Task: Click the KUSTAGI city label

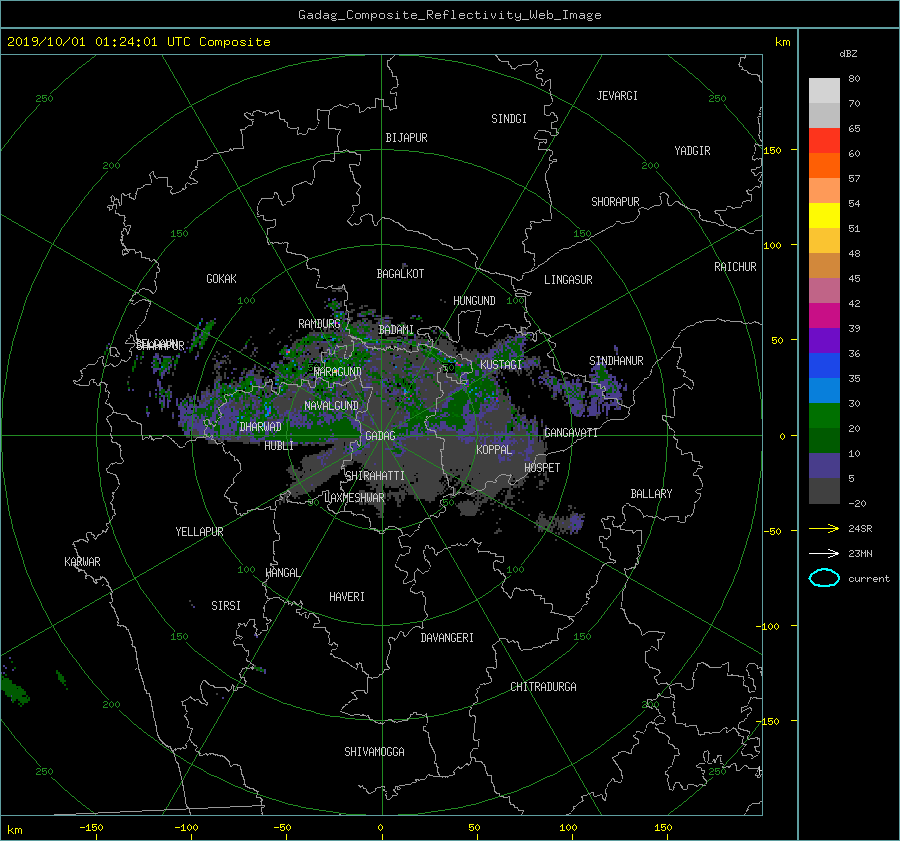Action: (x=501, y=365)
